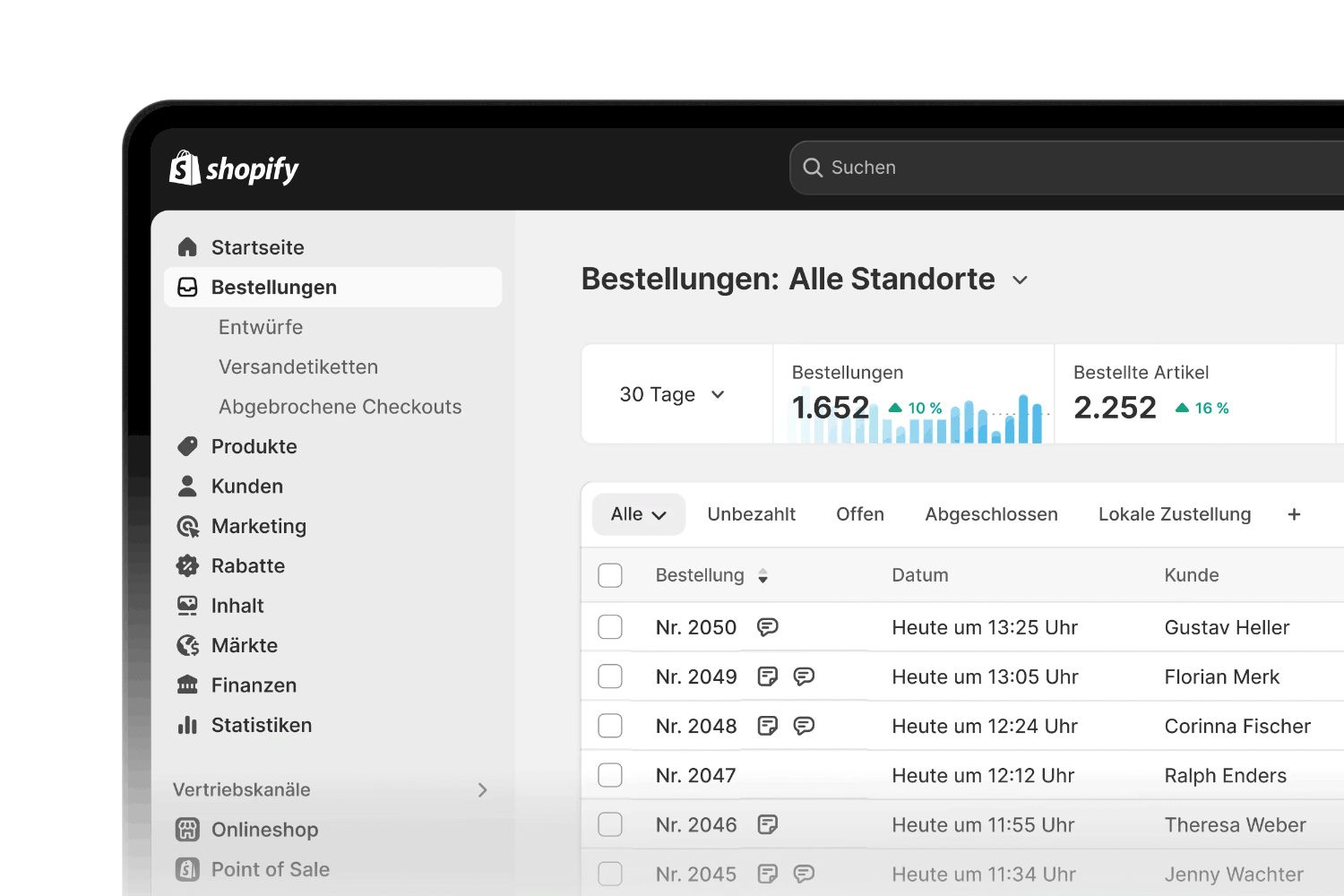Click the note icon on order Nr. 2046

pos(767,824)
